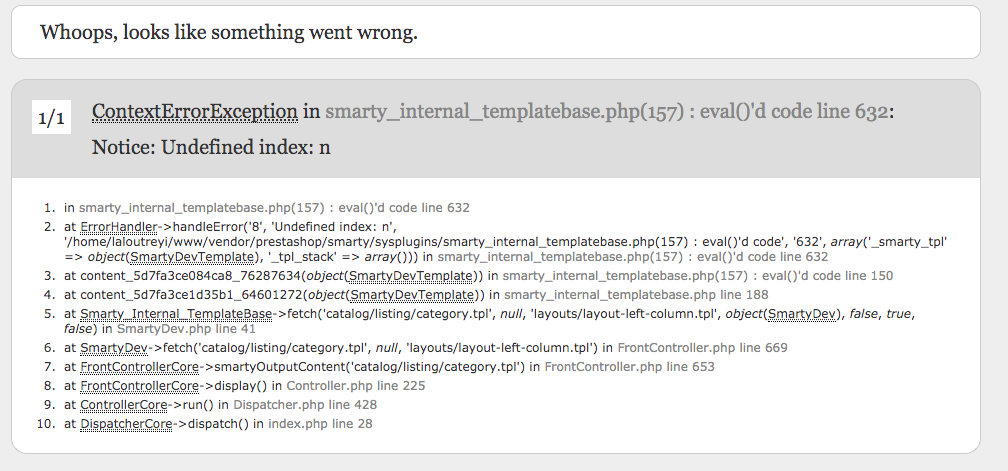Open Dispatcher.php line 428 link

point(305,404)
